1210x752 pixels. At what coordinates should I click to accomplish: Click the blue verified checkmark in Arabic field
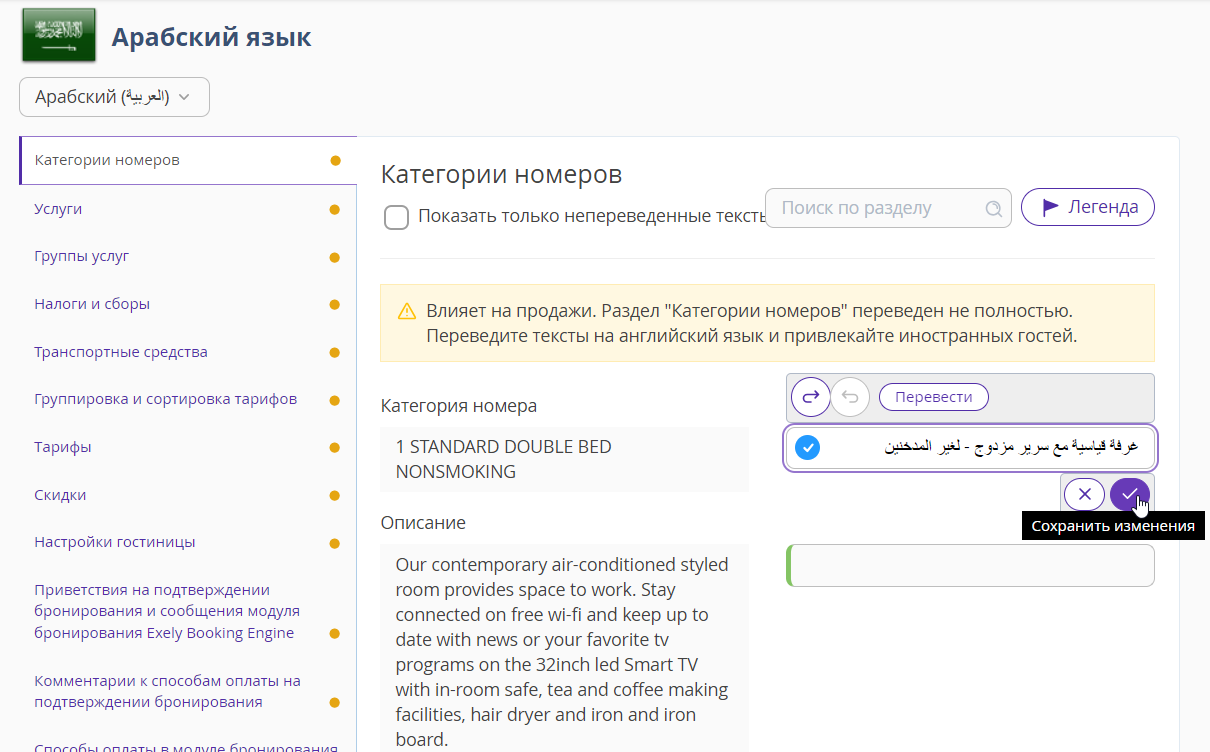(808, 448)
